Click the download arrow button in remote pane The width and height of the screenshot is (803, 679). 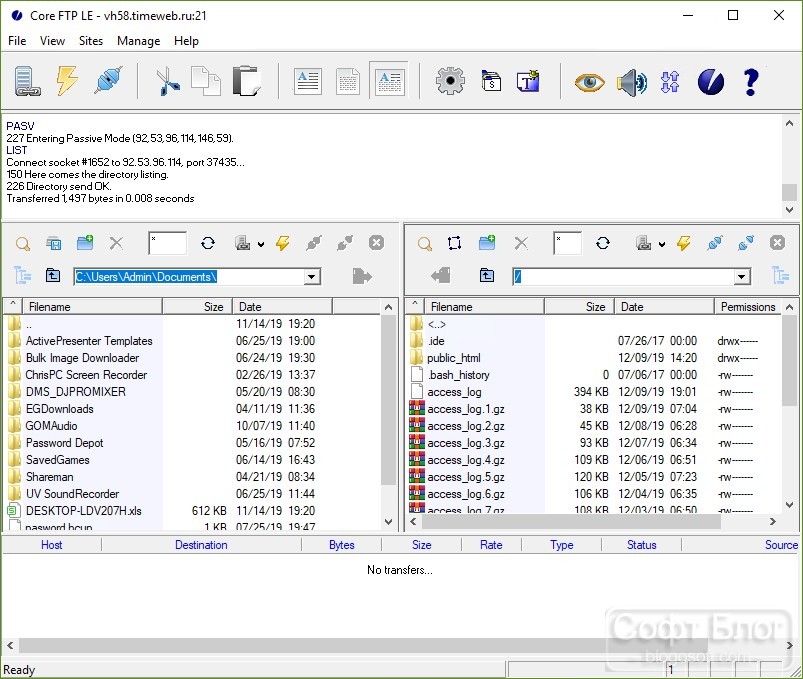click(x=441, y=275)
